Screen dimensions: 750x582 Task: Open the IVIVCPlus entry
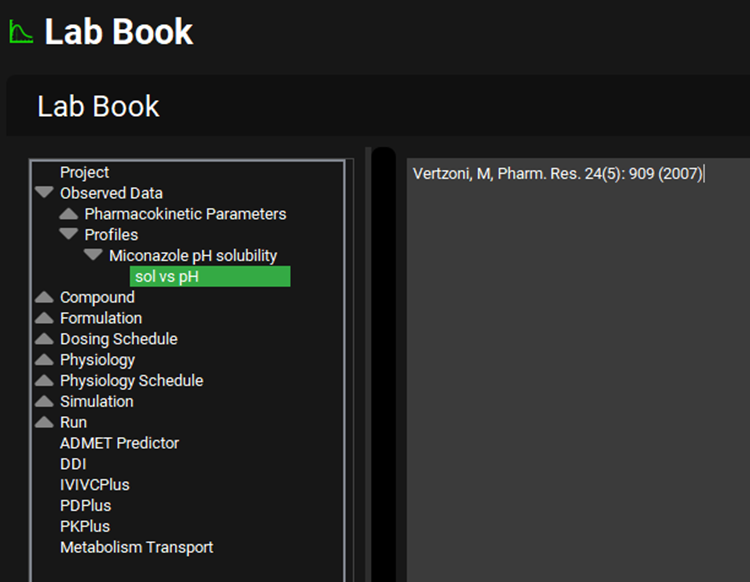click(x=94, y=485)
